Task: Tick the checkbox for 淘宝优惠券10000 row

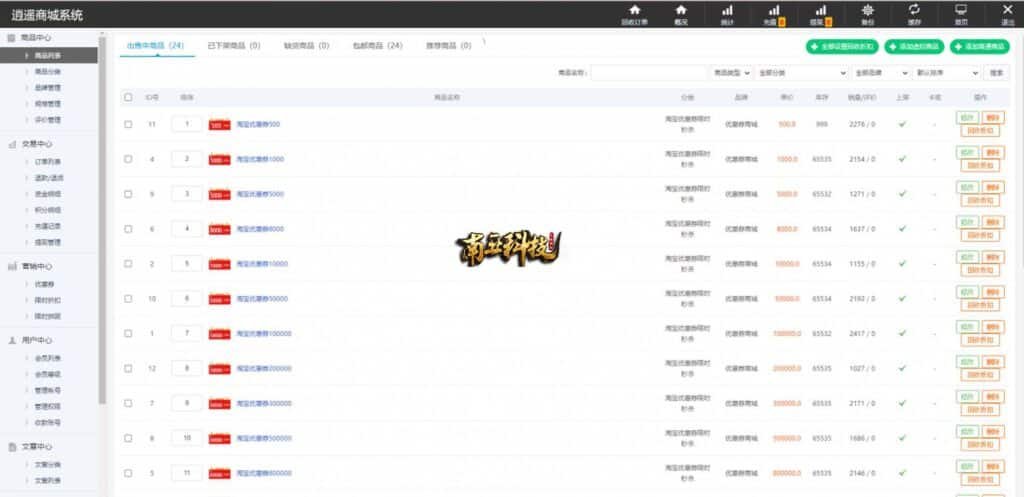Action: pos(127,264)
